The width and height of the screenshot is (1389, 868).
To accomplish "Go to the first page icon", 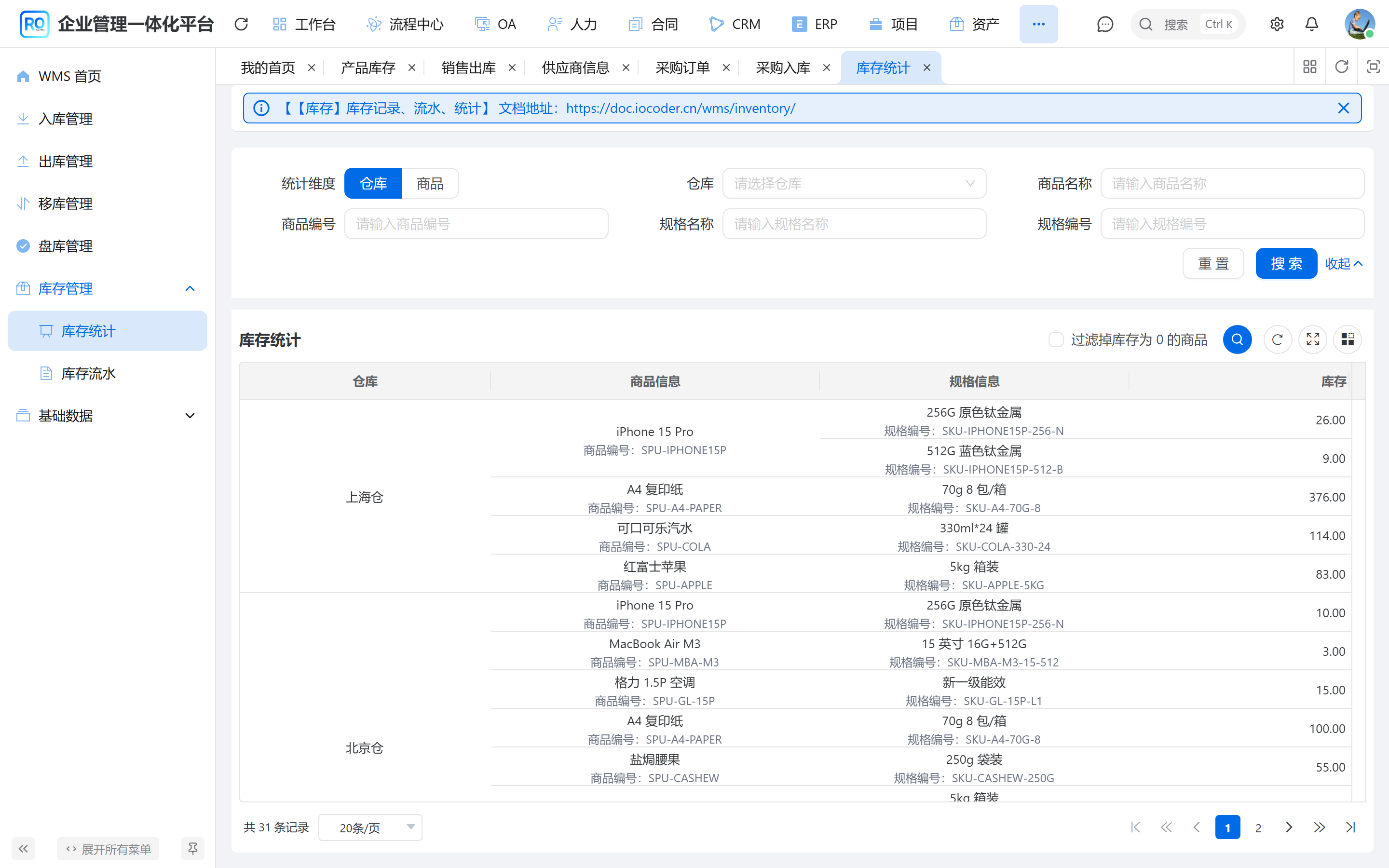I will pos(1135,827).
